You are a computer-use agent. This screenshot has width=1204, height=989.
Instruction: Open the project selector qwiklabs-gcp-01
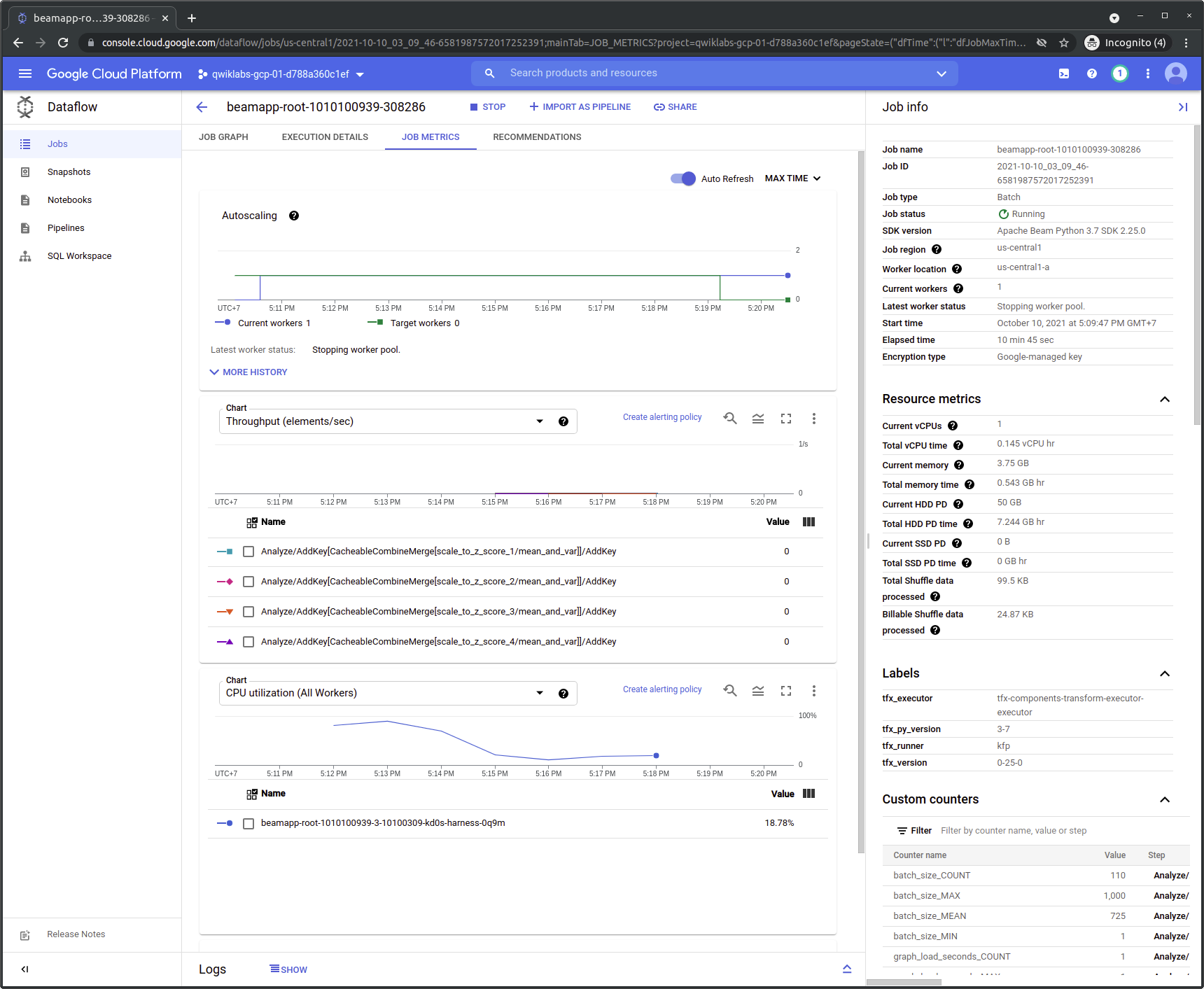coord(281,74)
